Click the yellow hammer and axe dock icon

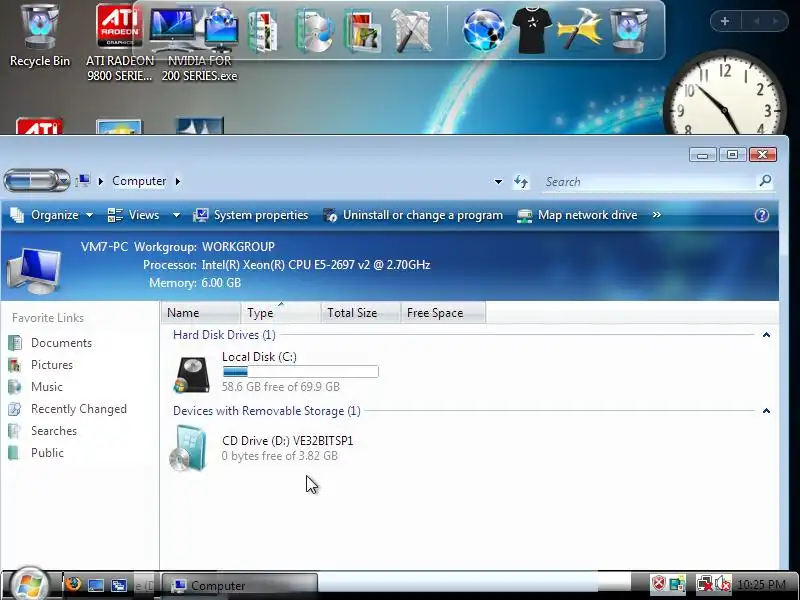[580, 31]
